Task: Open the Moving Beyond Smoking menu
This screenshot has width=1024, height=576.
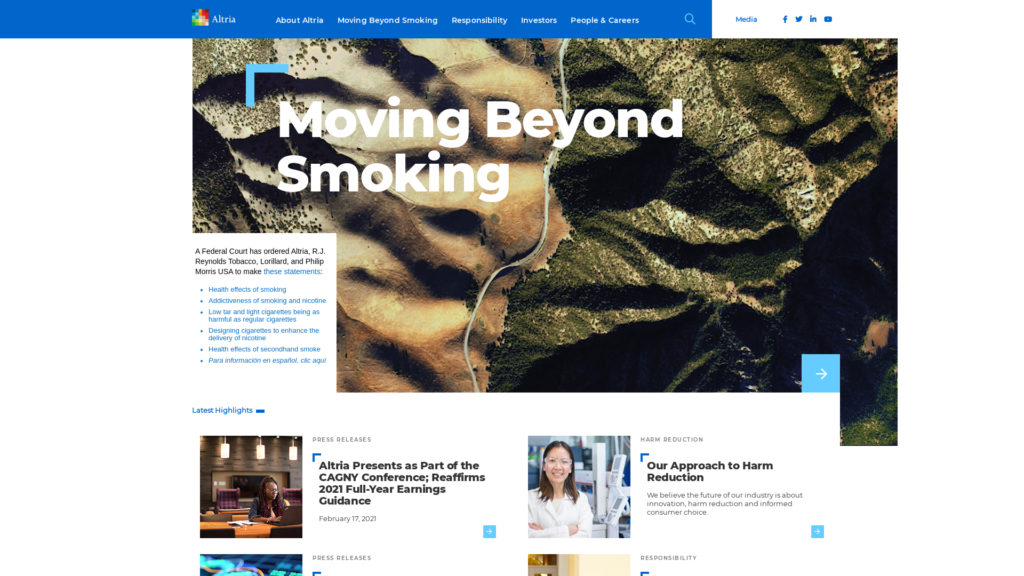Action: click(387, 20)
